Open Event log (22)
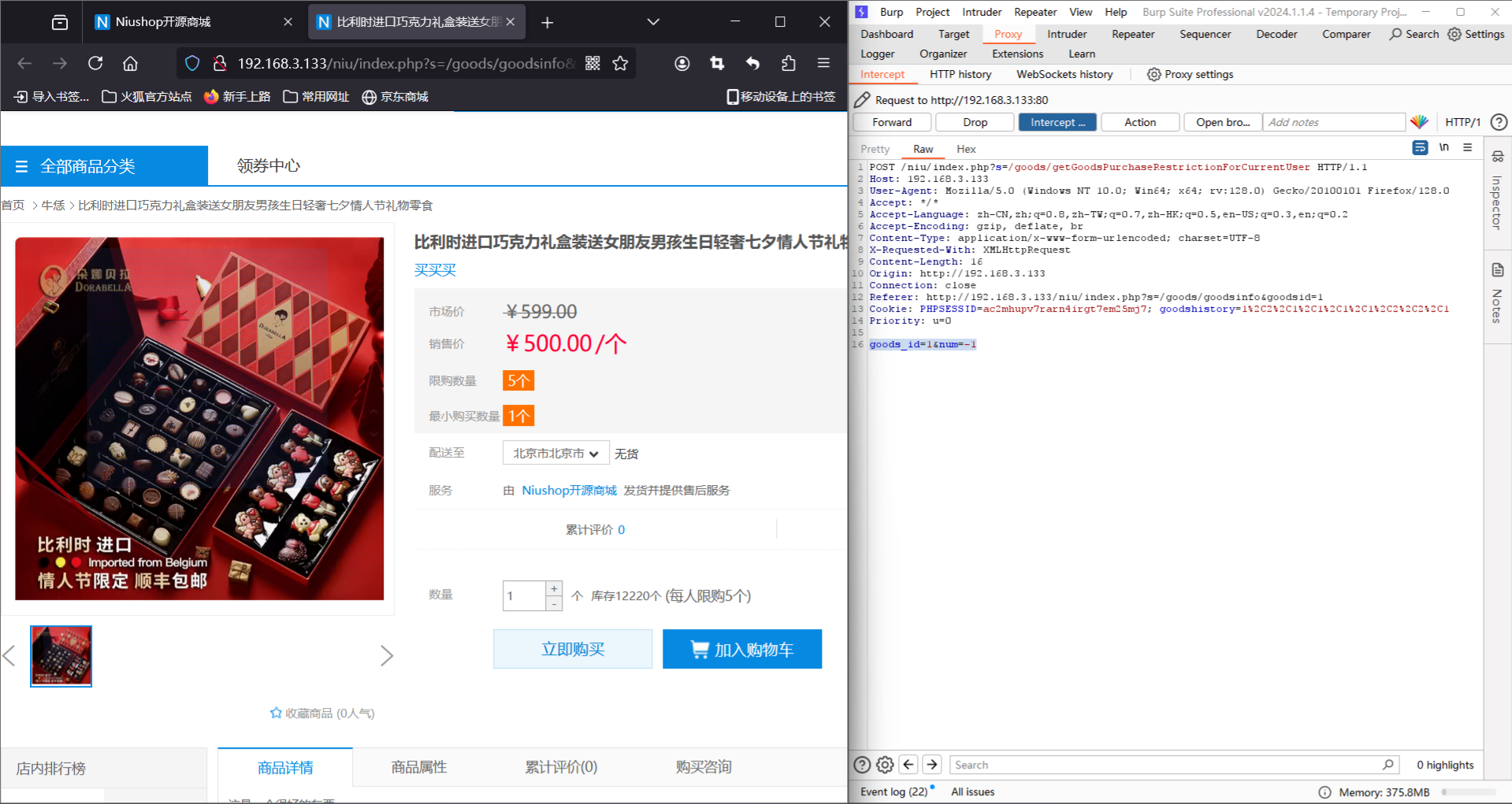 coord(894,791)
